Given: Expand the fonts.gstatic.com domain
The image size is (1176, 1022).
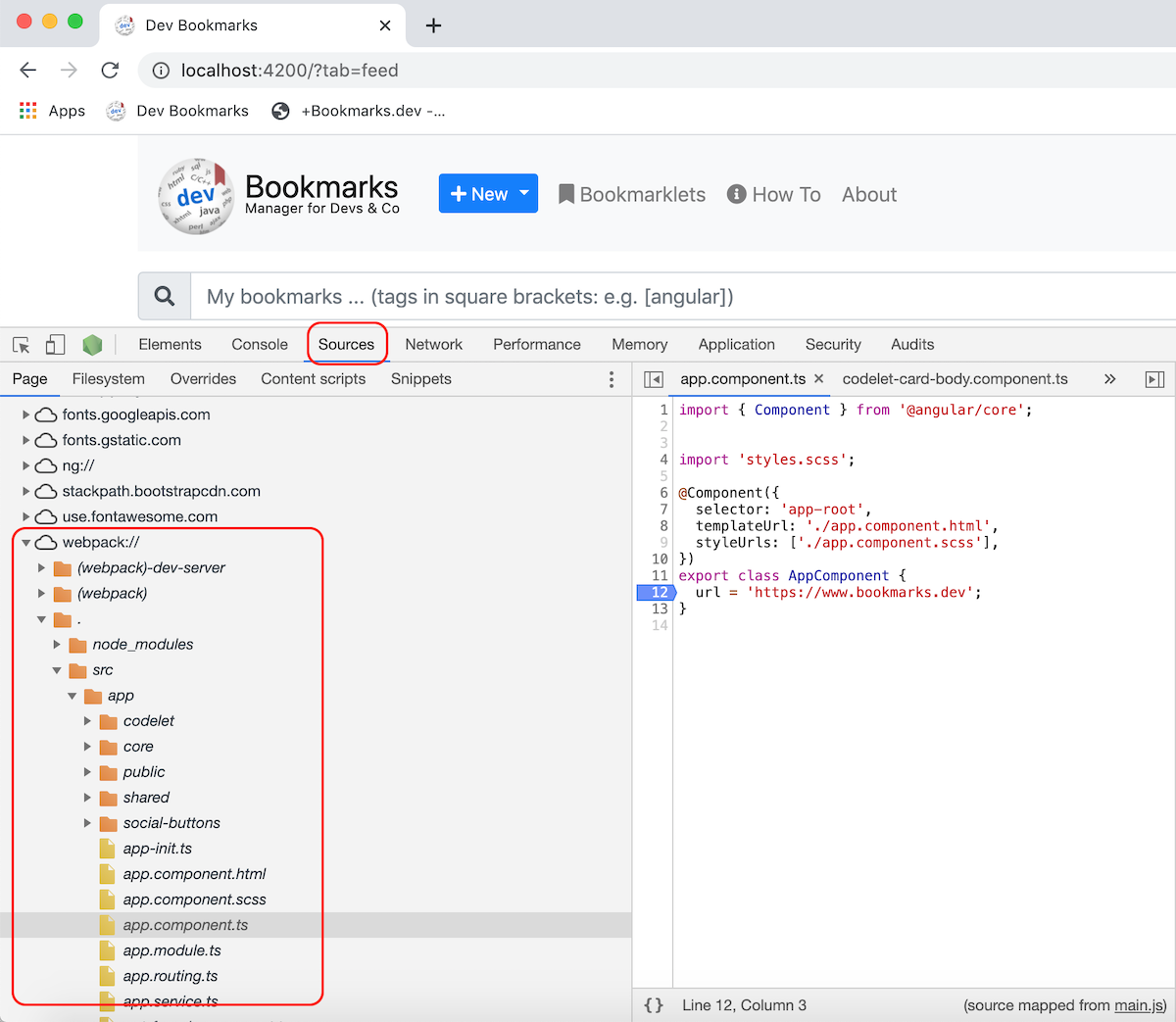Looking at the screenshot, I should click(26, 440).
